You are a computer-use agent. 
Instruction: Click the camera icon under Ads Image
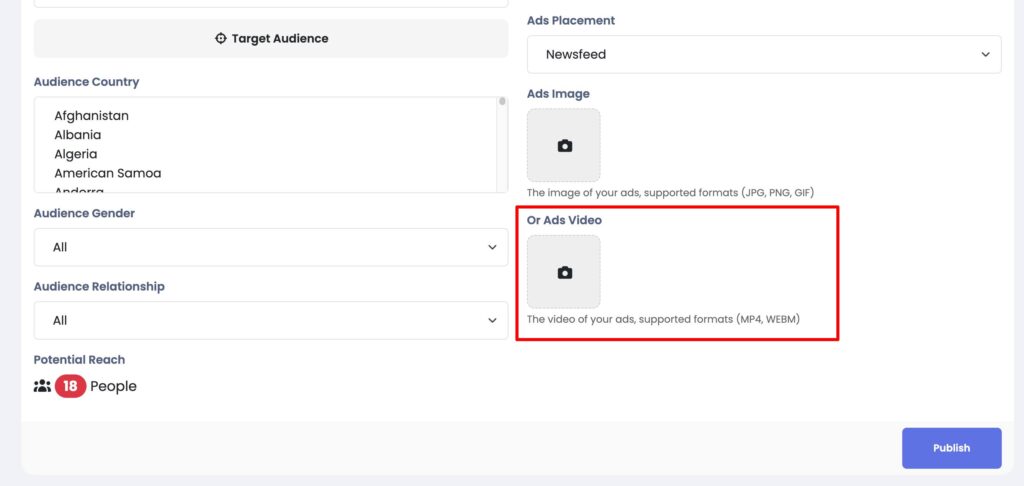(564, 146)
